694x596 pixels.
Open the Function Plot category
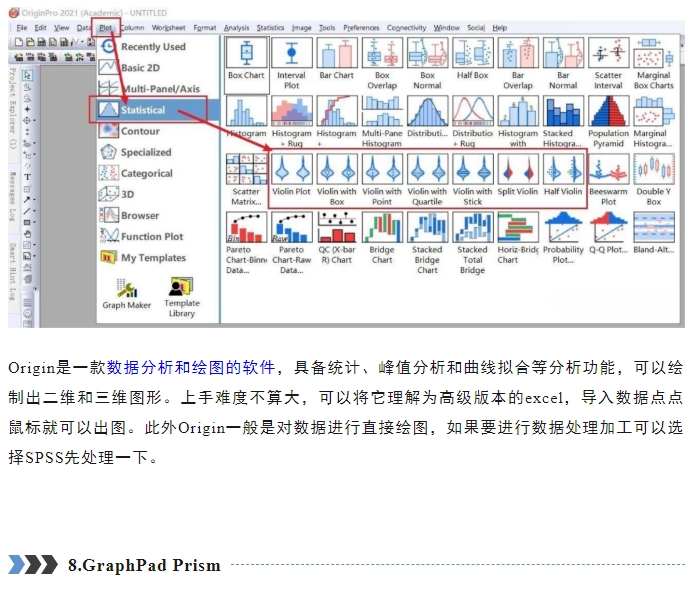(x=142, y=236)
